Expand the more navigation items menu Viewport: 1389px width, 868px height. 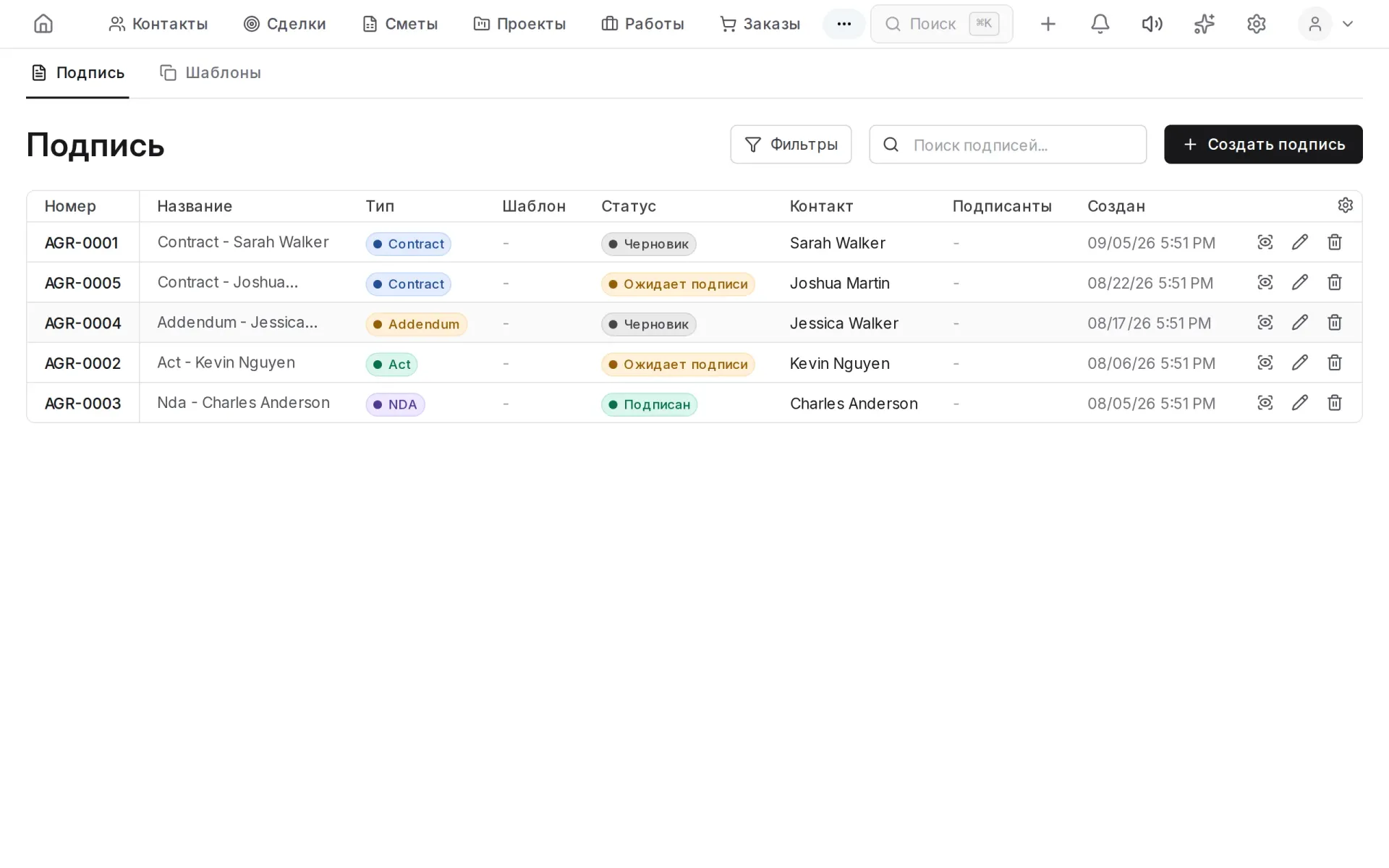(x=844, y=24)
